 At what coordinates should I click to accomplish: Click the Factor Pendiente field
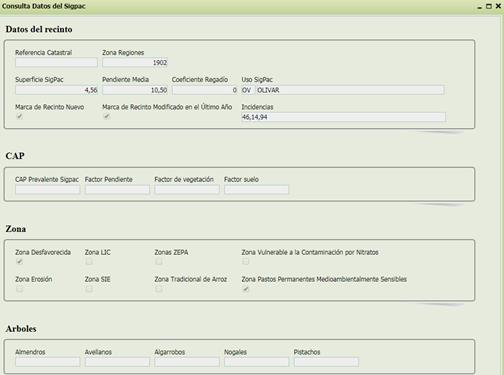117,190
